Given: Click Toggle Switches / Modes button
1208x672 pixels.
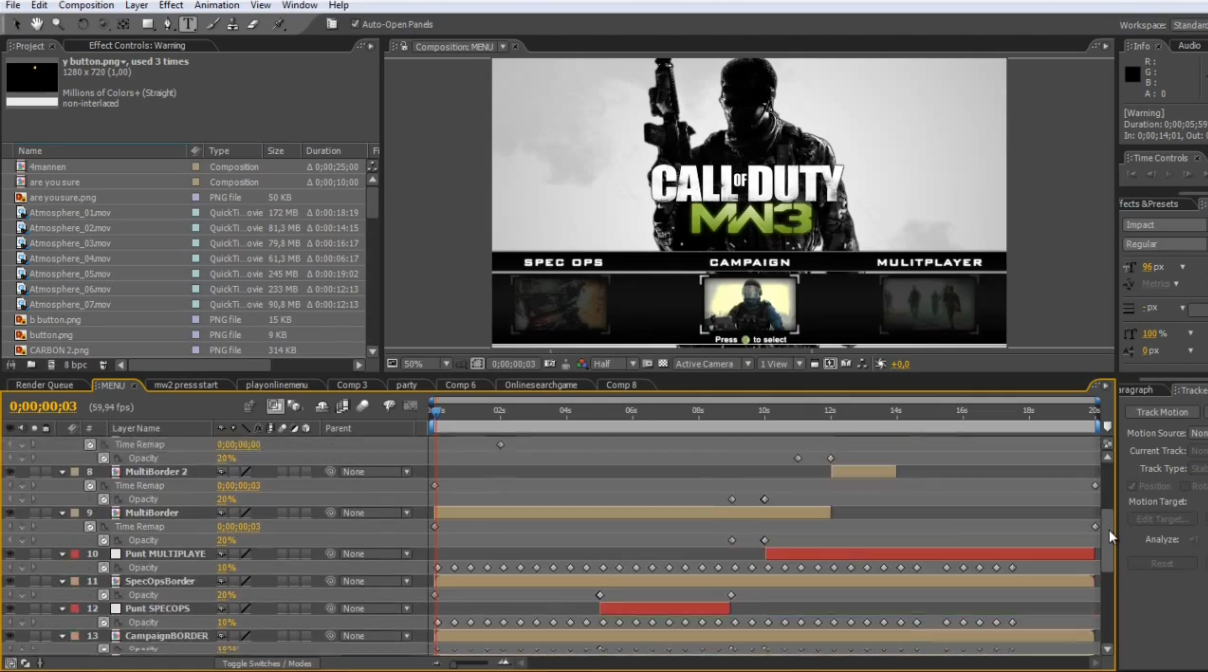Looking at the screenshot, I should (x=267, y=663).
